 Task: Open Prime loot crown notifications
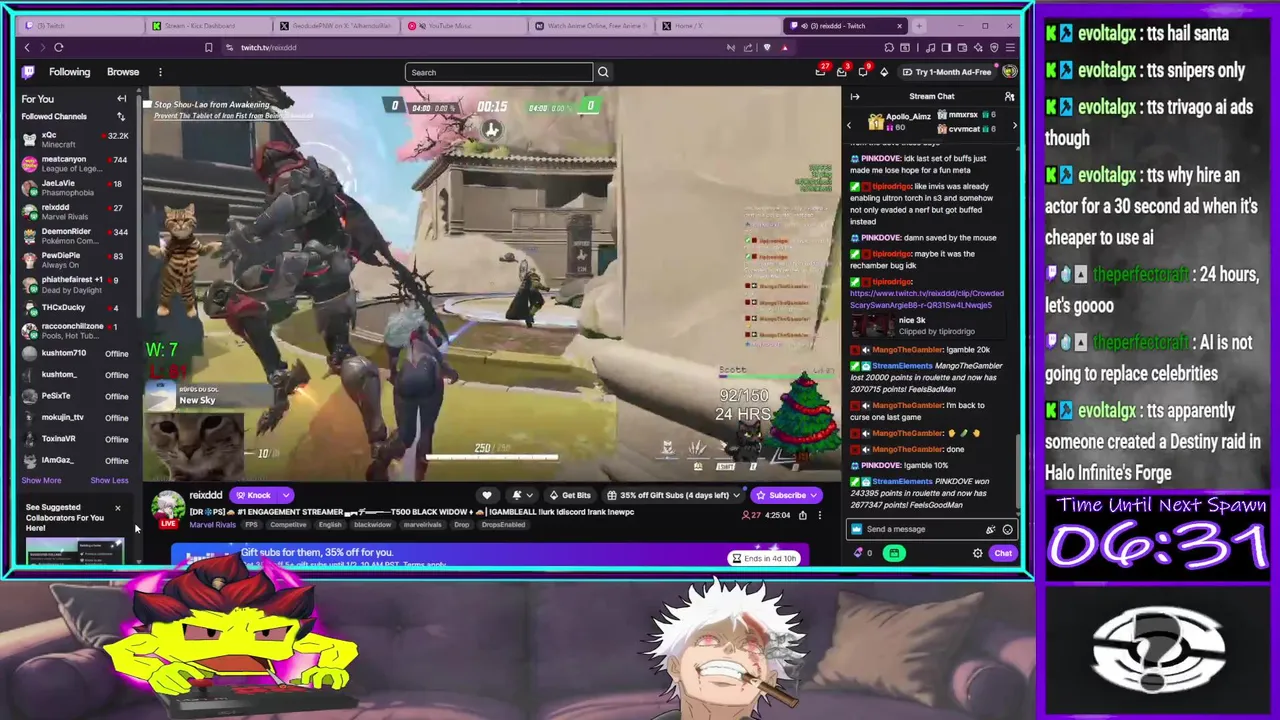click(x=821, y=71)
